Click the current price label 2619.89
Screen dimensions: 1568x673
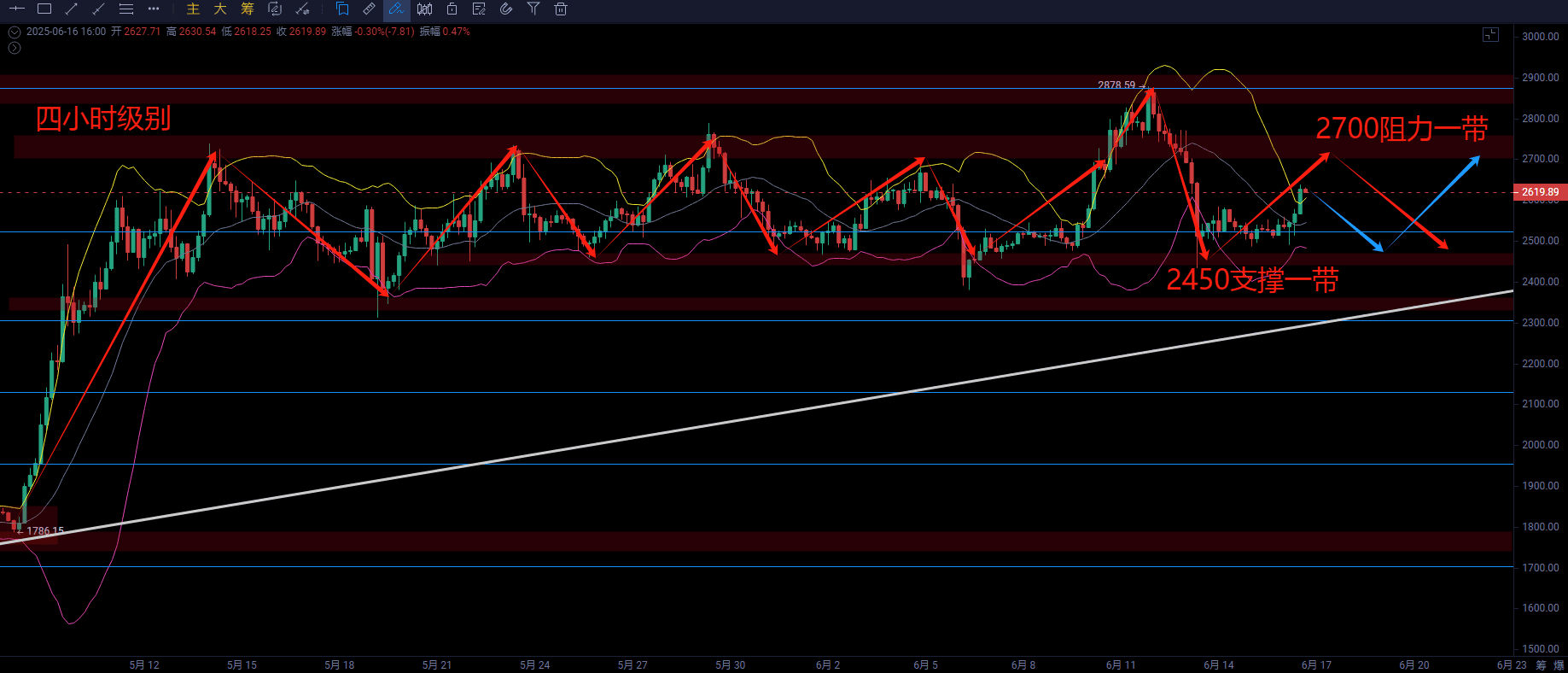(1540, 192)
